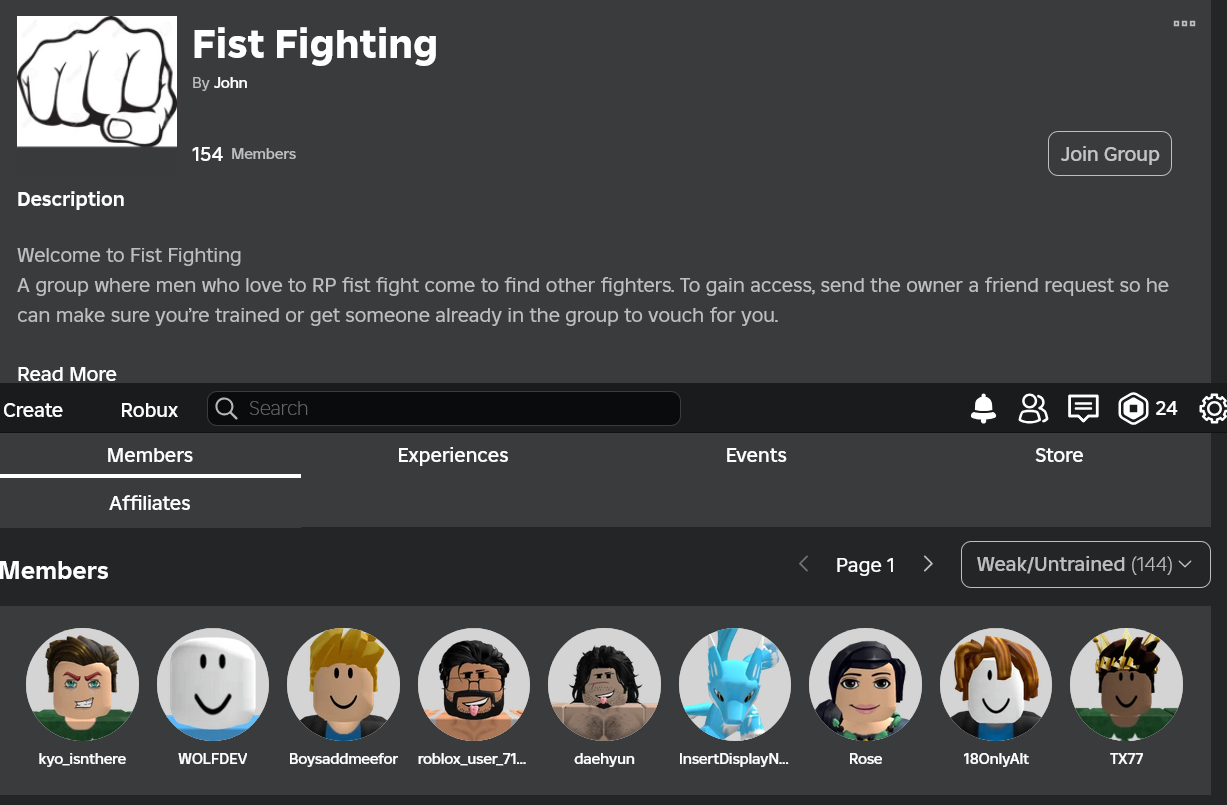1227x805 pixels.
Task: Open the settings gear icon
Action: [1213, 408]
